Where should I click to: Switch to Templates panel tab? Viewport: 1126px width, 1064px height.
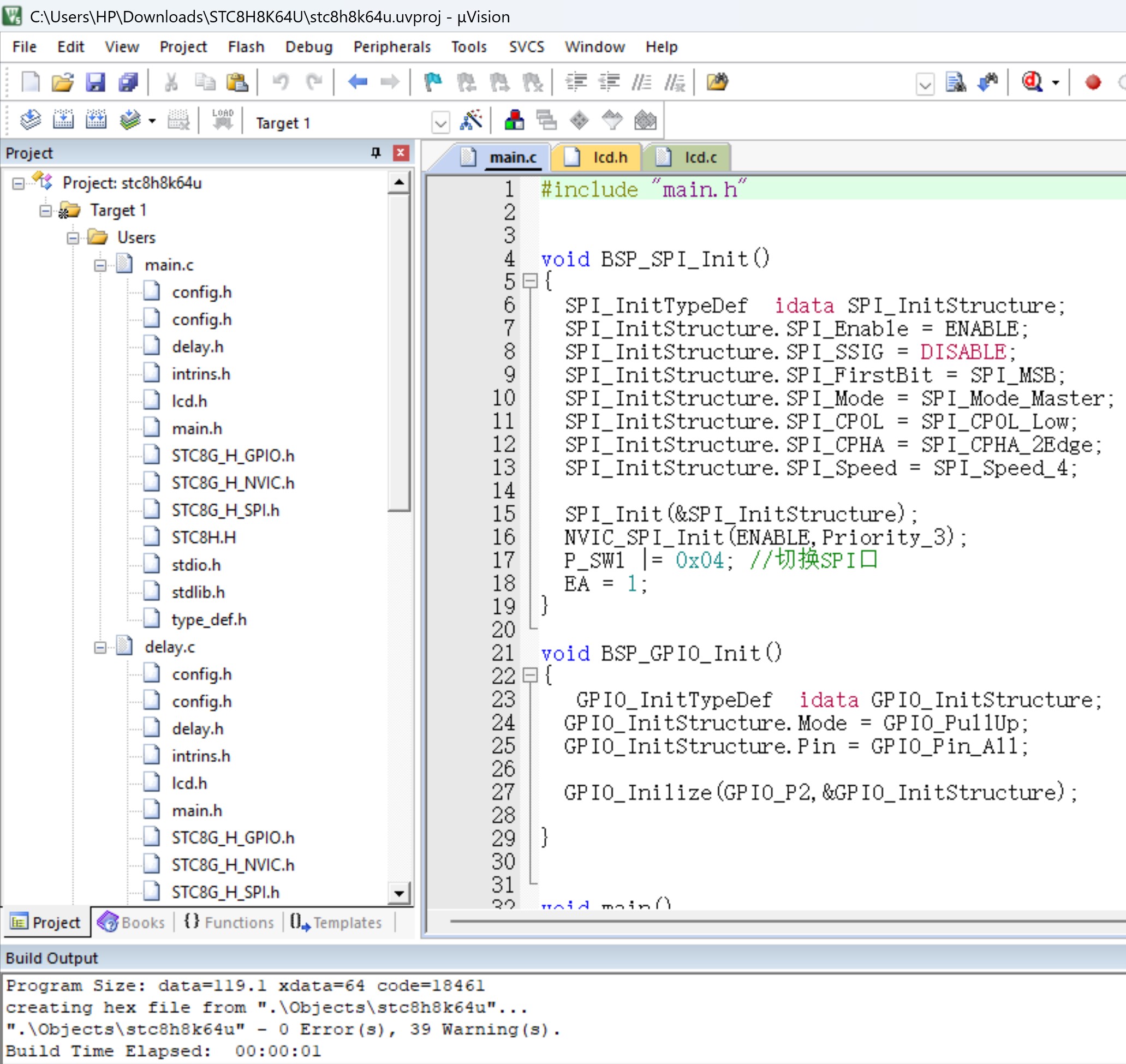click(336, 922)
